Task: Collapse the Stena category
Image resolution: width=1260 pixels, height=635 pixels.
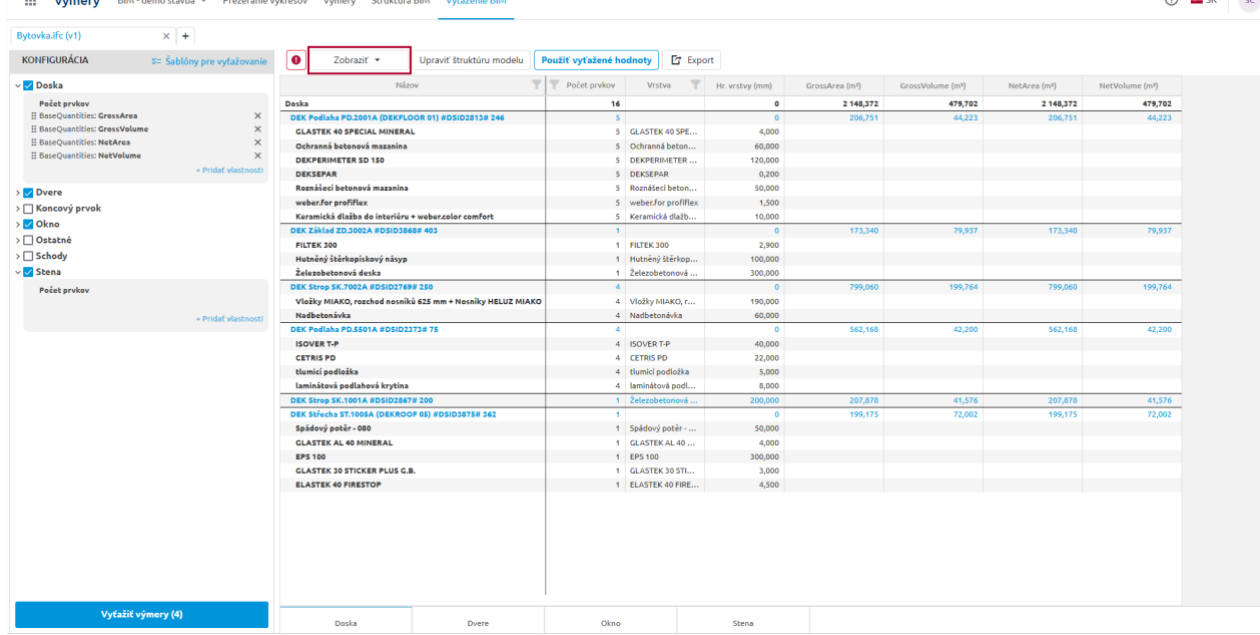Action: (17, 272)
